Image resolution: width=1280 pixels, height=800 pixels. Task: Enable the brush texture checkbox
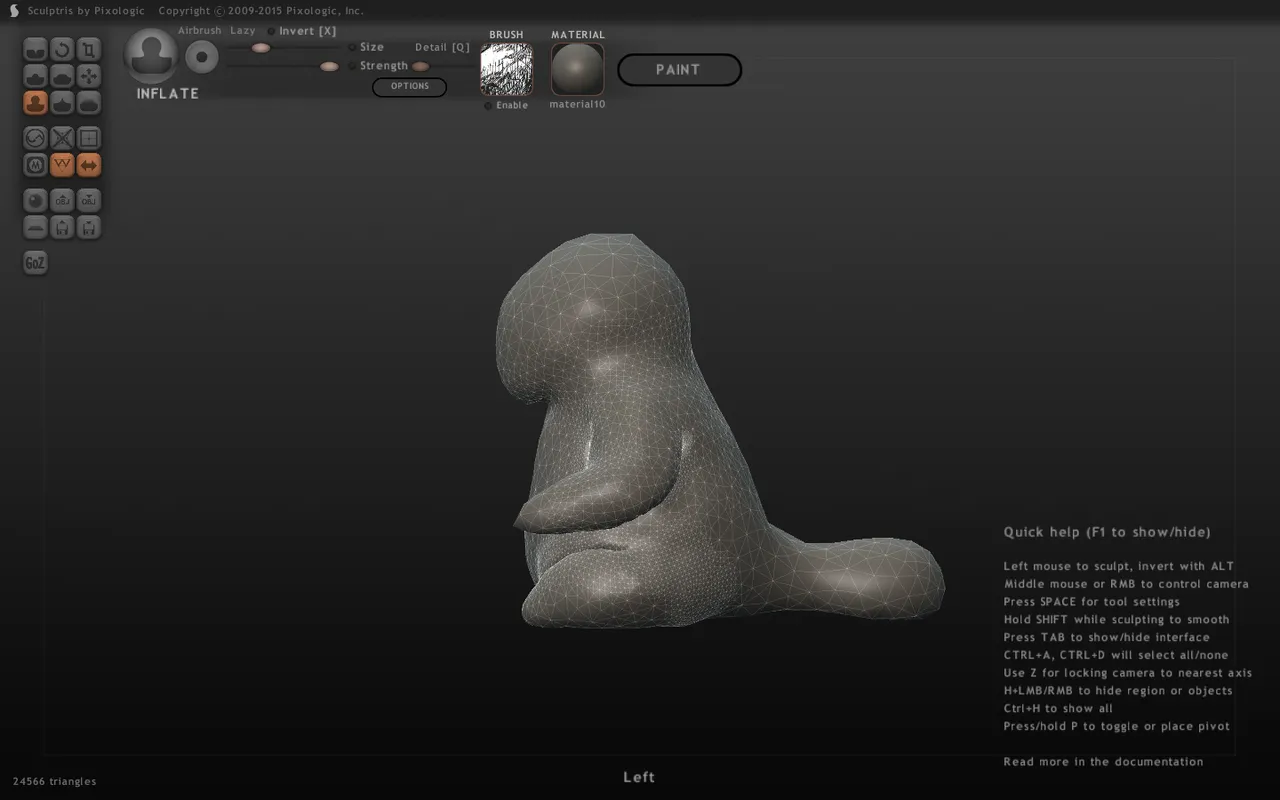[x=488, y=105]
